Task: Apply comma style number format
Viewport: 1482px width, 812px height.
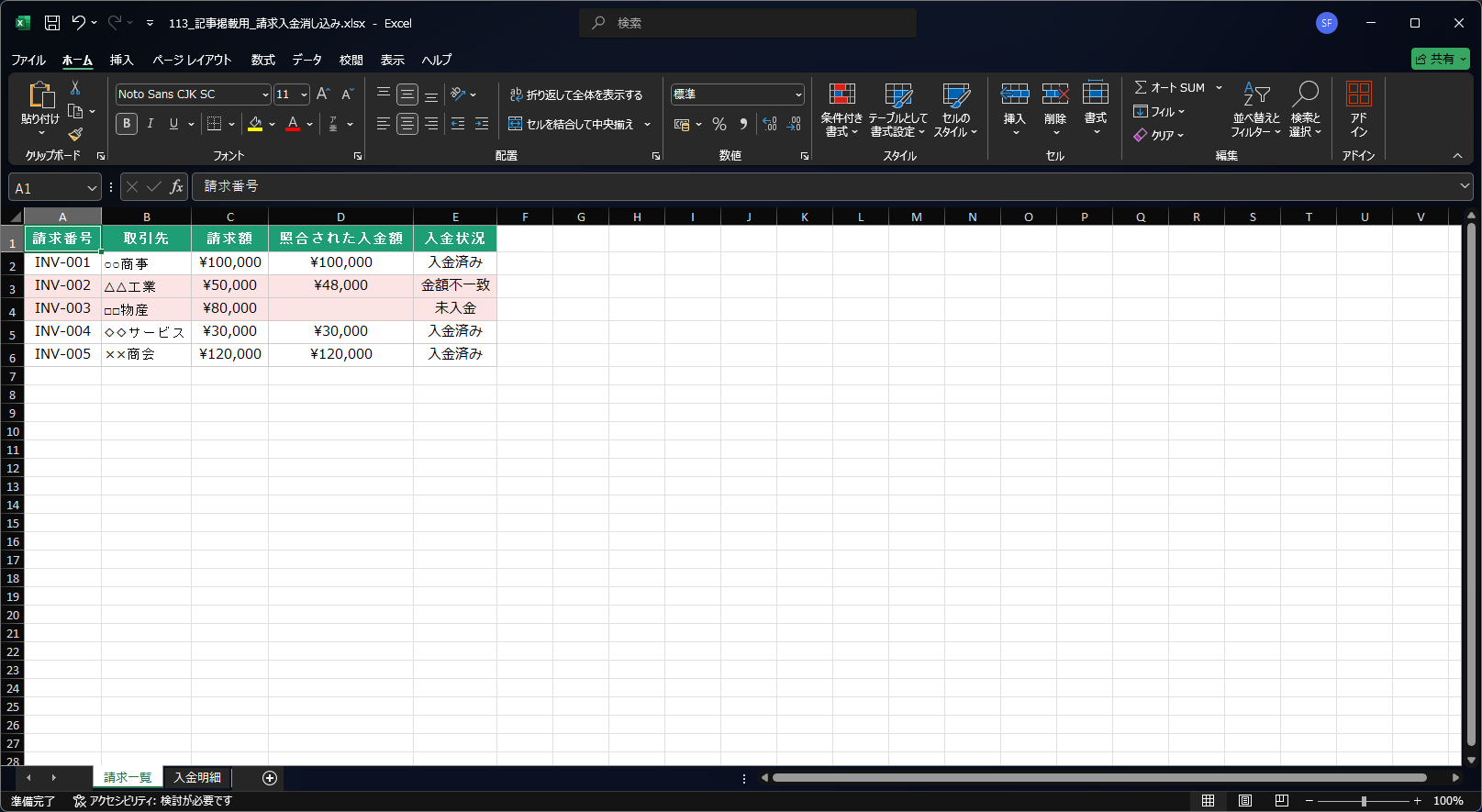Action: tap(743, 124)
